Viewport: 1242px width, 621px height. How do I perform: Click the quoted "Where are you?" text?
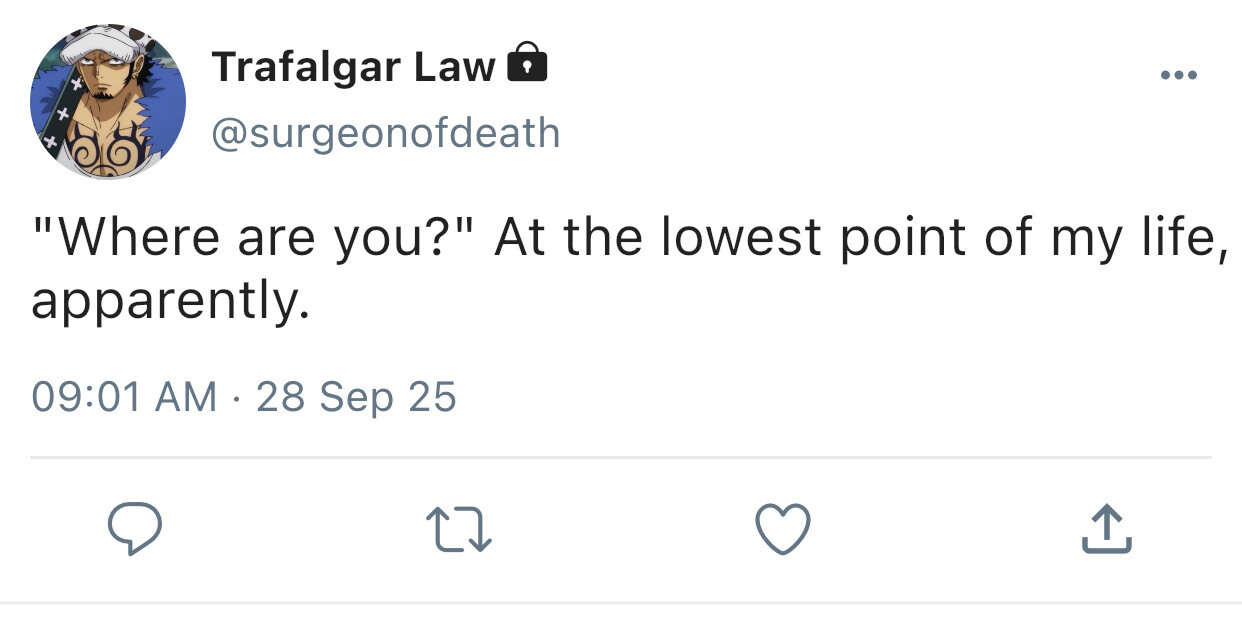pyautogui.click(x=254, y=238)
